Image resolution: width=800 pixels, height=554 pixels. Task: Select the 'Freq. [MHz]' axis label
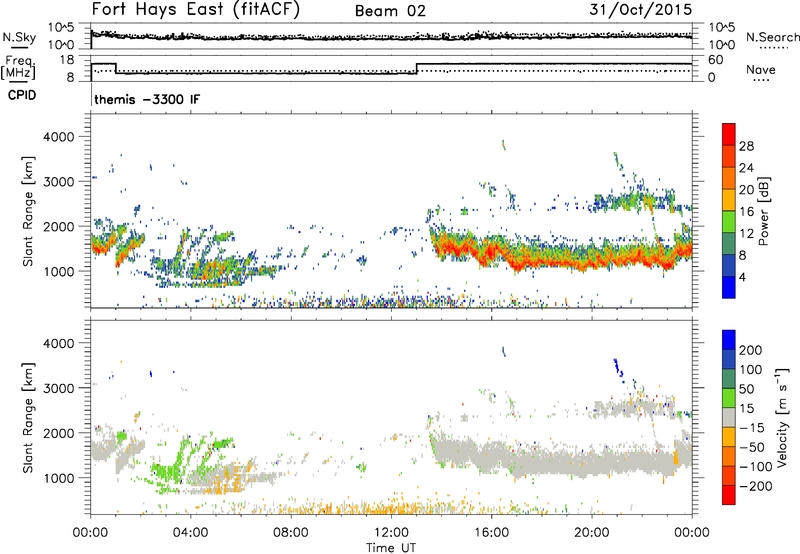(x=18, y=67)
